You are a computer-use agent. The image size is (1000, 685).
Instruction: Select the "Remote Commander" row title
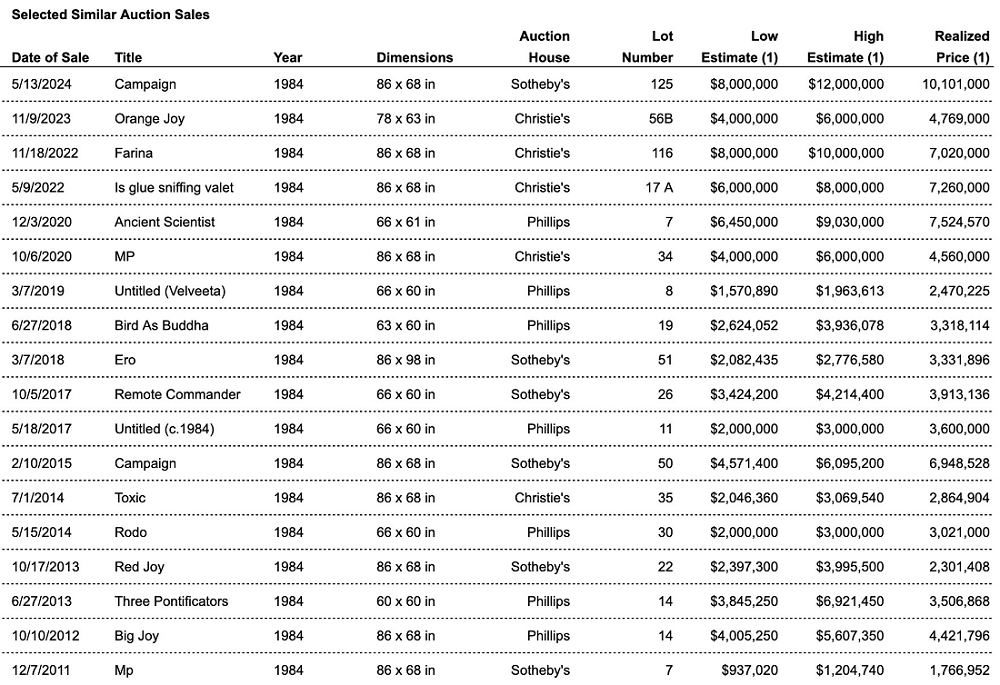click(177, 394)
